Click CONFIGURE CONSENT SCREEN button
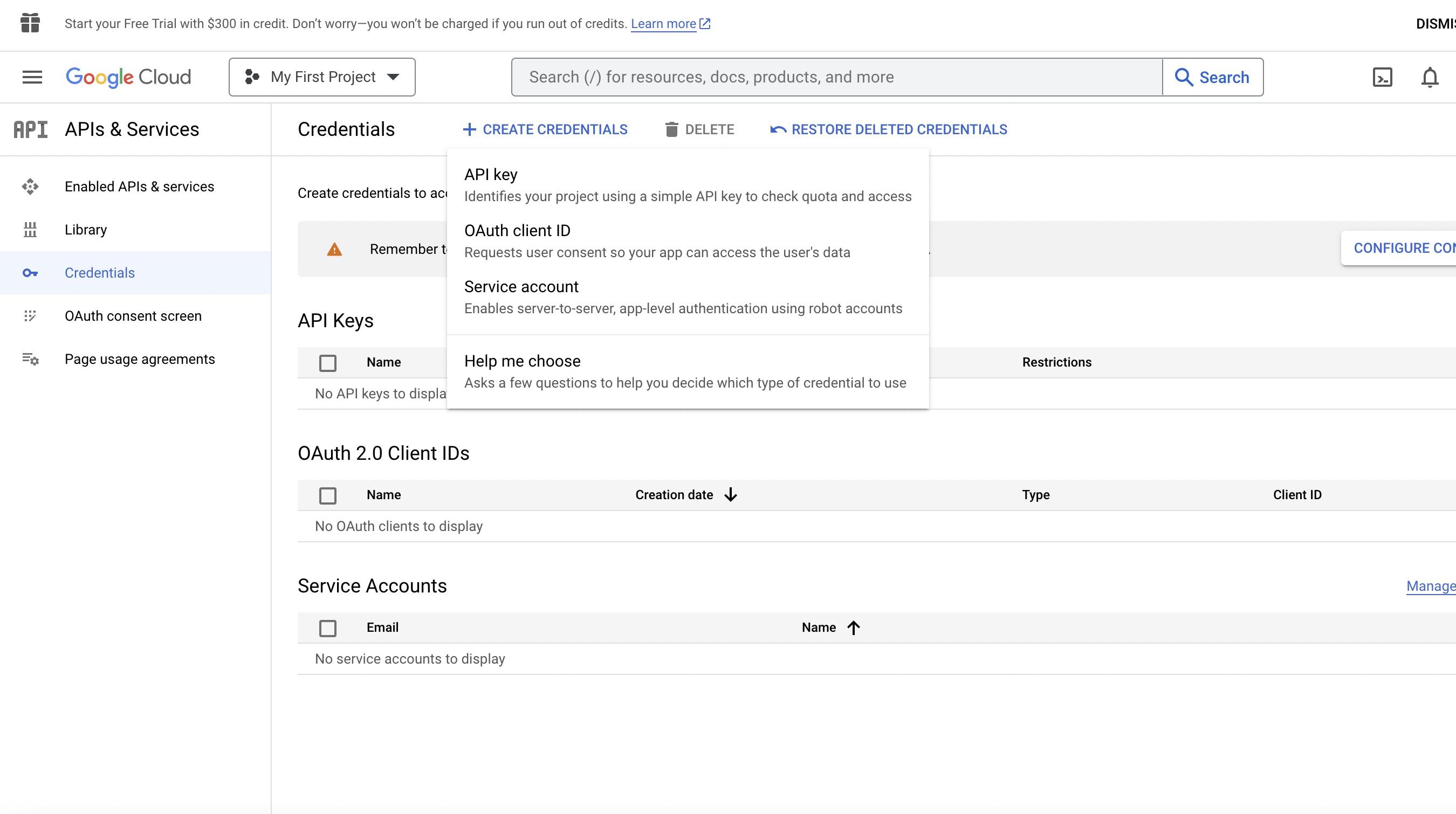The image size is (1456, 814). click(x=1398, y=248)
